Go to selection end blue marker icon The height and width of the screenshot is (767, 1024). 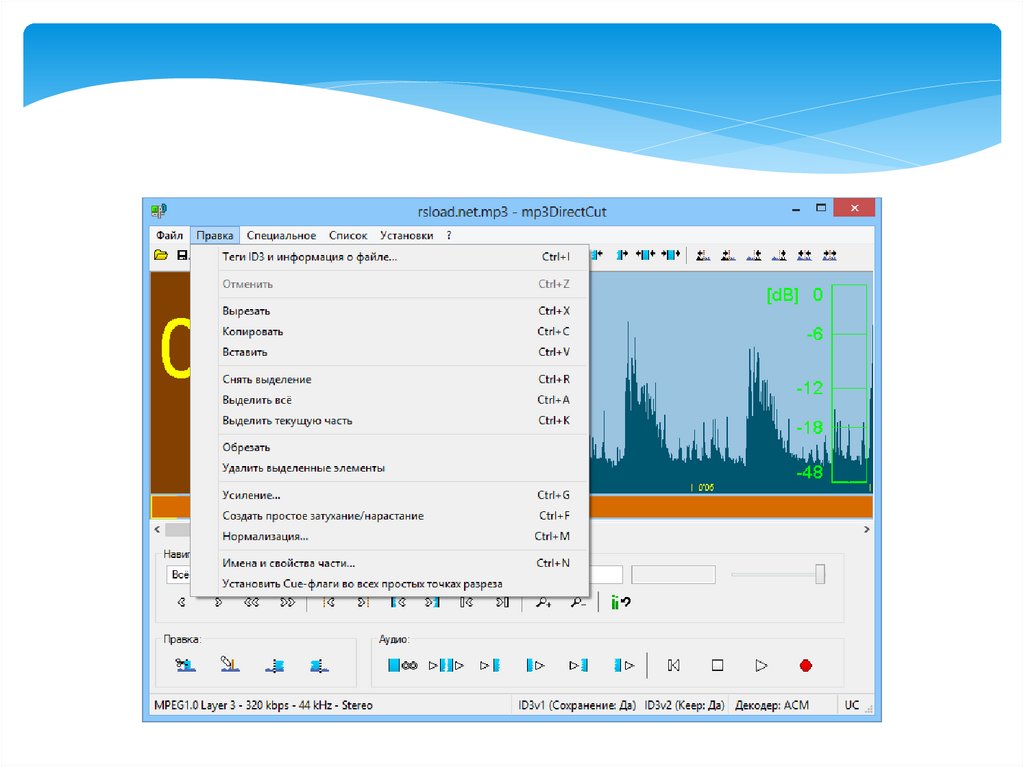pyautogui.click(x=432, y=602)
